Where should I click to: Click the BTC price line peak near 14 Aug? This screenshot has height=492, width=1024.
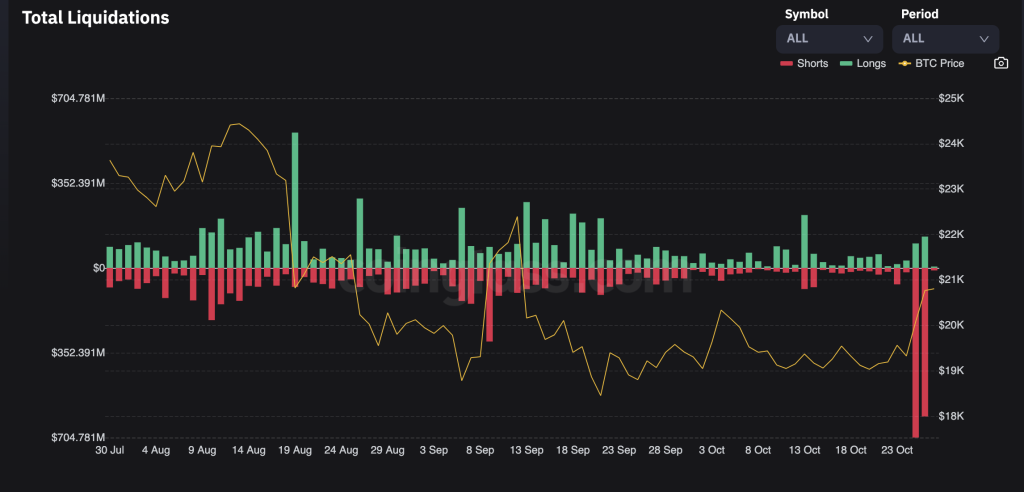(236, 124)
